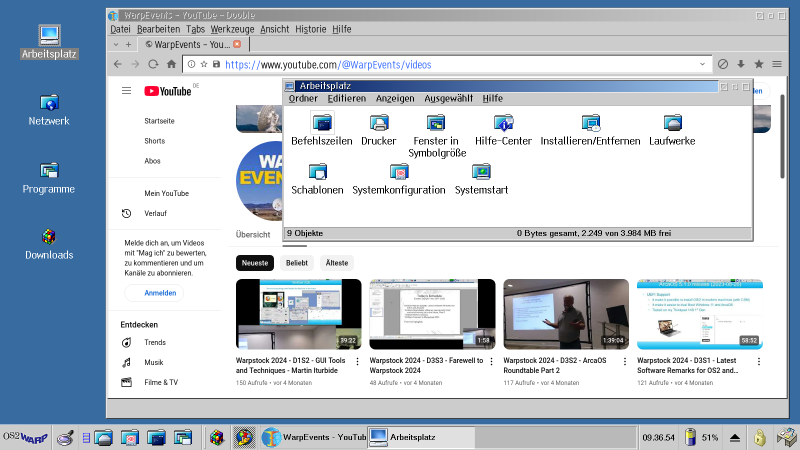Open the Dooble hamburger menu
The height and width of the screenshot is (450, 800).
pos(777,64)
